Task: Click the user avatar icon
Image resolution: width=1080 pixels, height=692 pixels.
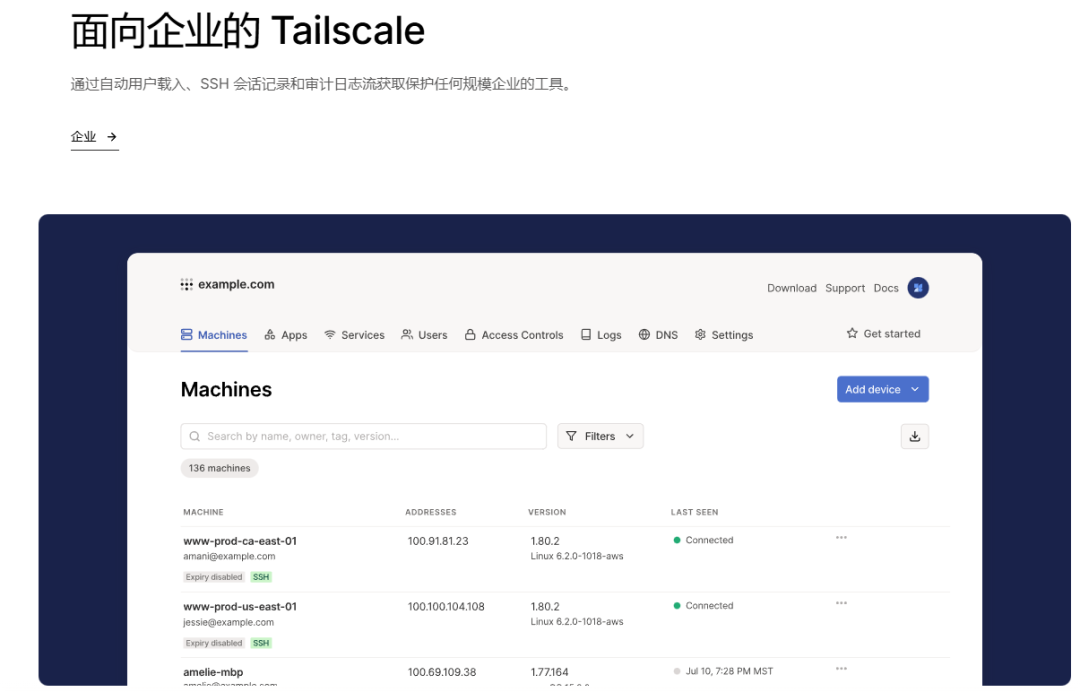Action: 917,288
